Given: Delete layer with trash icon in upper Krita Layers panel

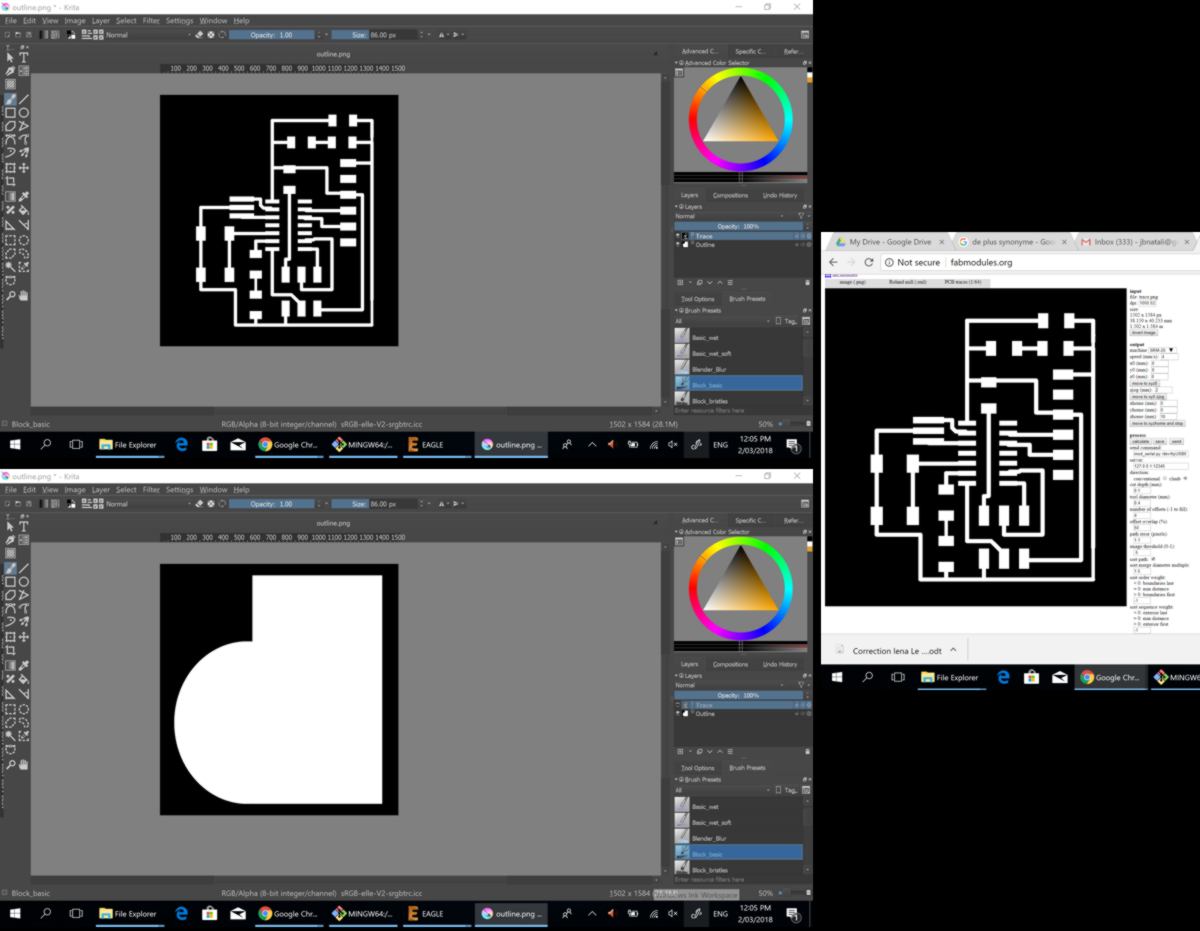Looking at the screenshot, I should [807, 282].
